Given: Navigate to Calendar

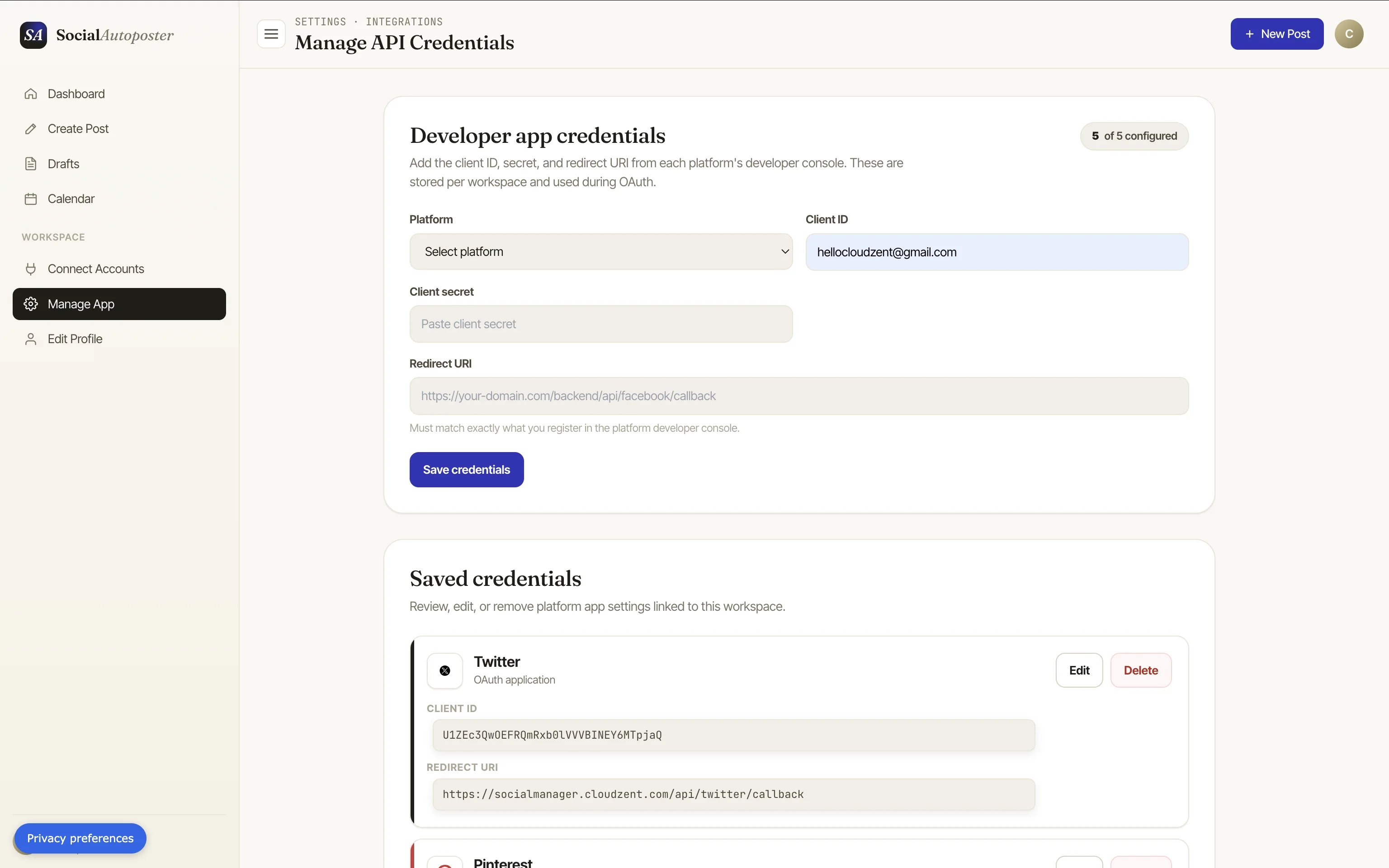Looking at the screenshot, I should pyautogui.click(x=119, y=198).
